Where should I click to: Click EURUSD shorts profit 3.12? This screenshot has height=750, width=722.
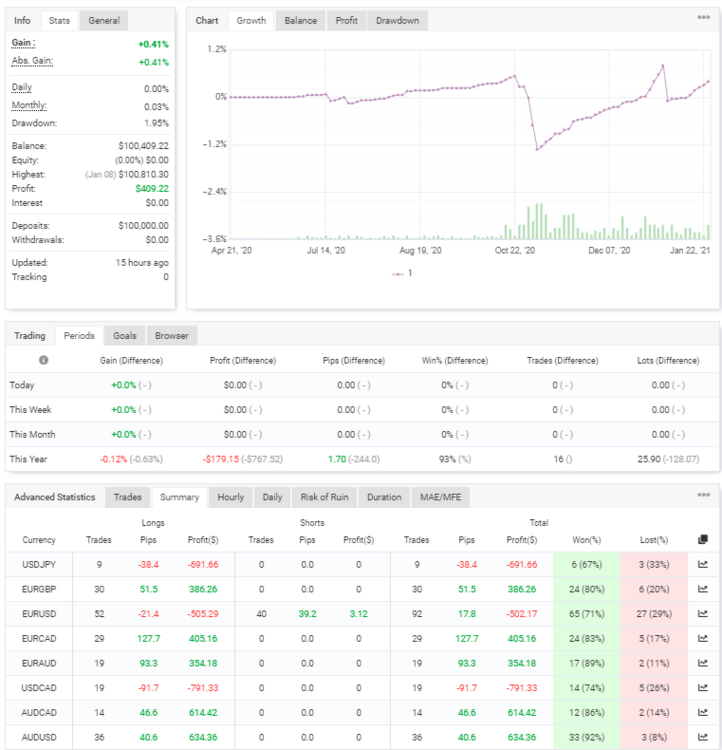(358, 614)
